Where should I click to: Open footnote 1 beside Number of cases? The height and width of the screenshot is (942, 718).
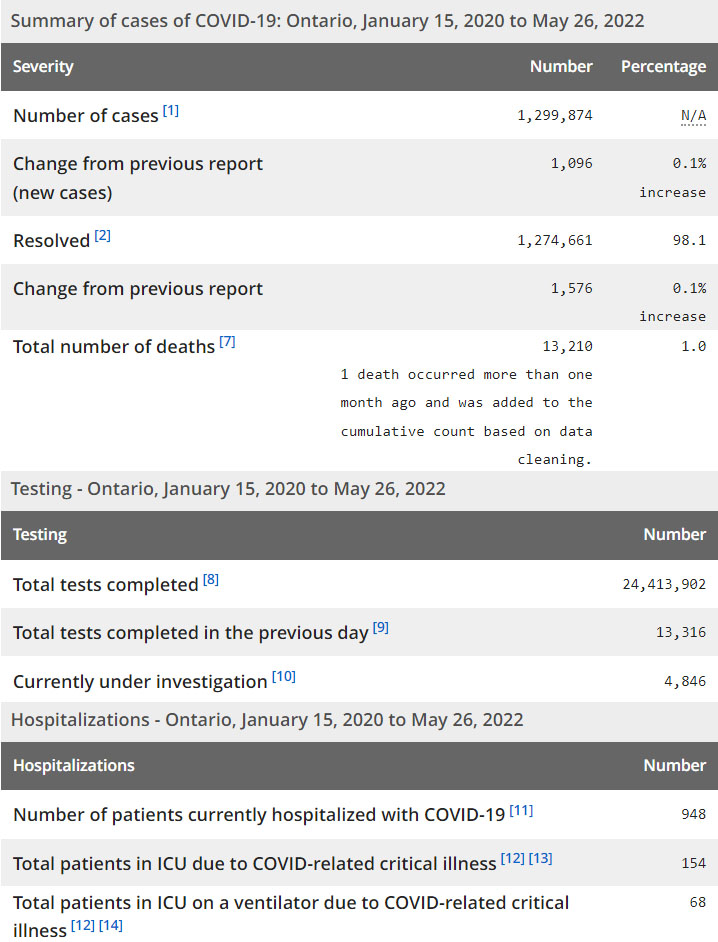171,111
